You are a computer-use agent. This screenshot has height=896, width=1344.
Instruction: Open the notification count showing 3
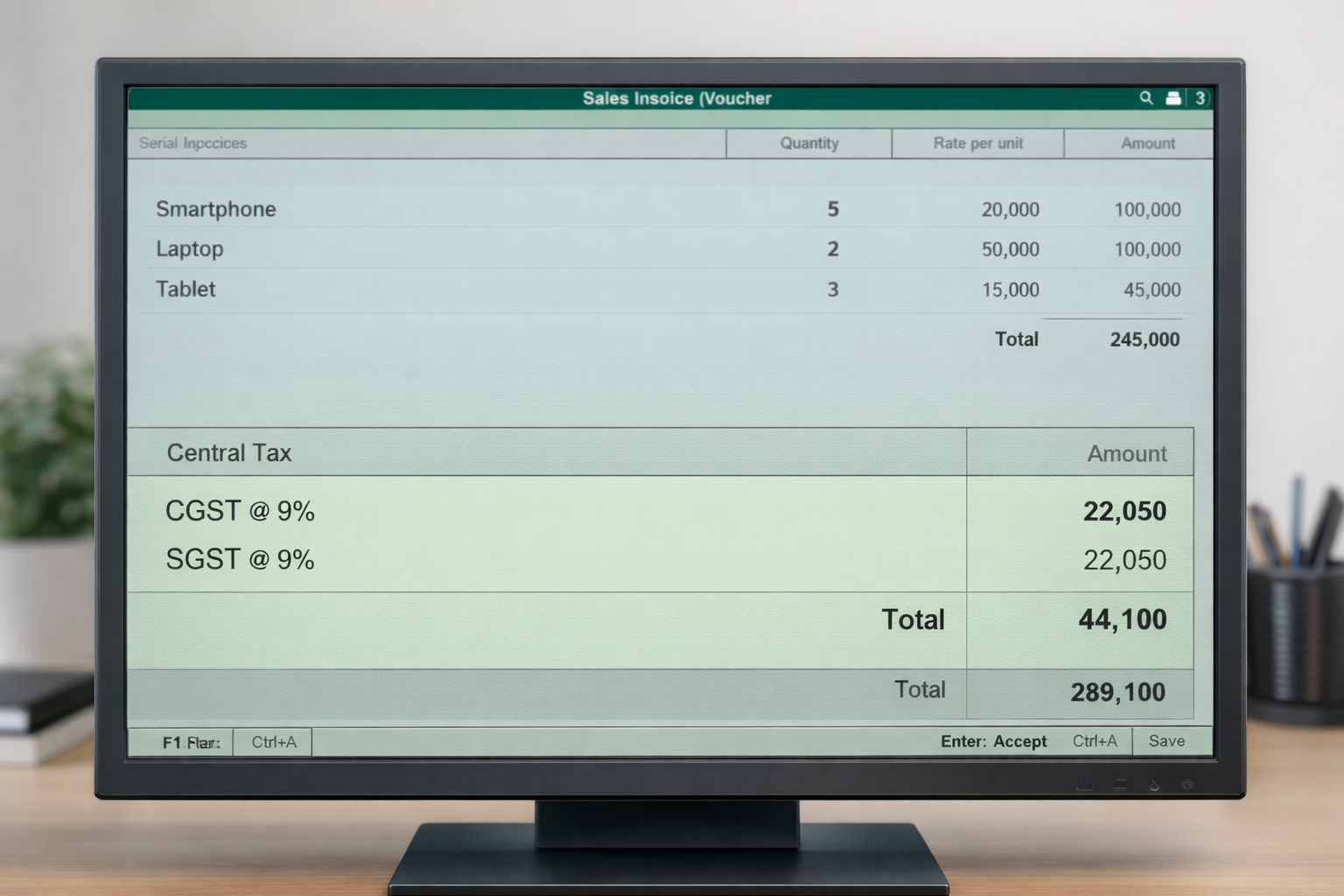(x=1200, y=99)
